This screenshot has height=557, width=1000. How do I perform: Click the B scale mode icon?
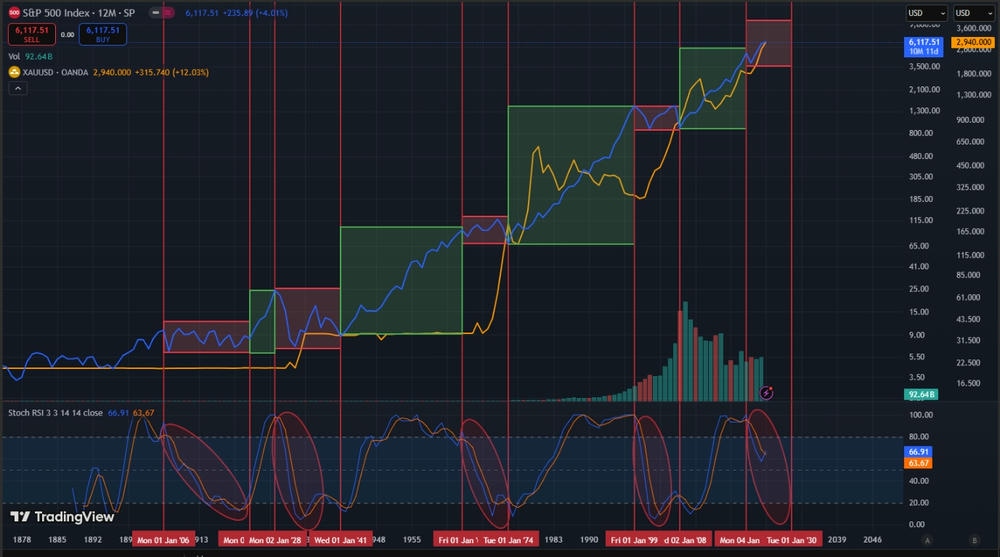[974, 539]
